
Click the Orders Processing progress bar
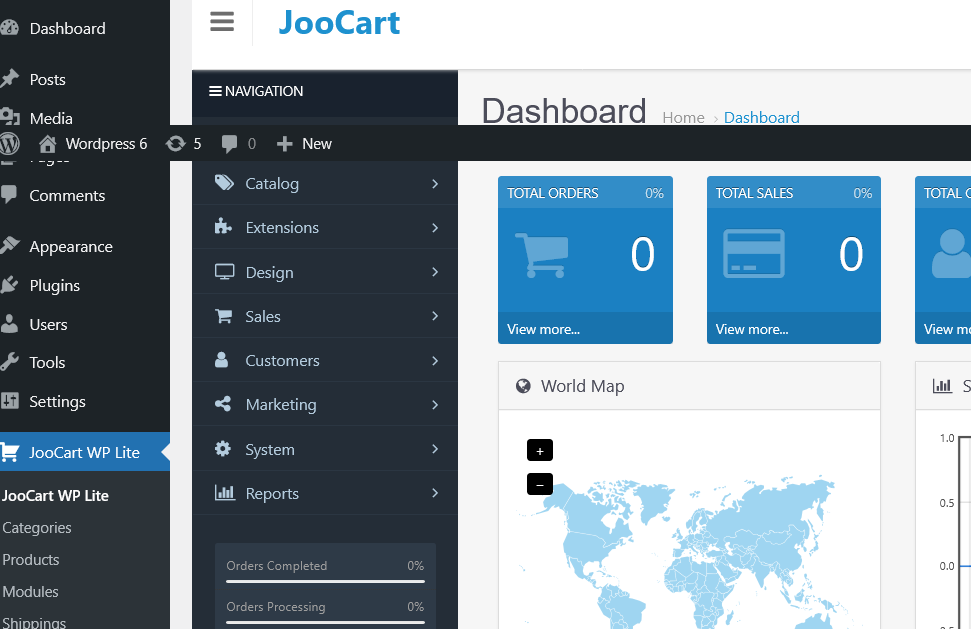(325, 622)
